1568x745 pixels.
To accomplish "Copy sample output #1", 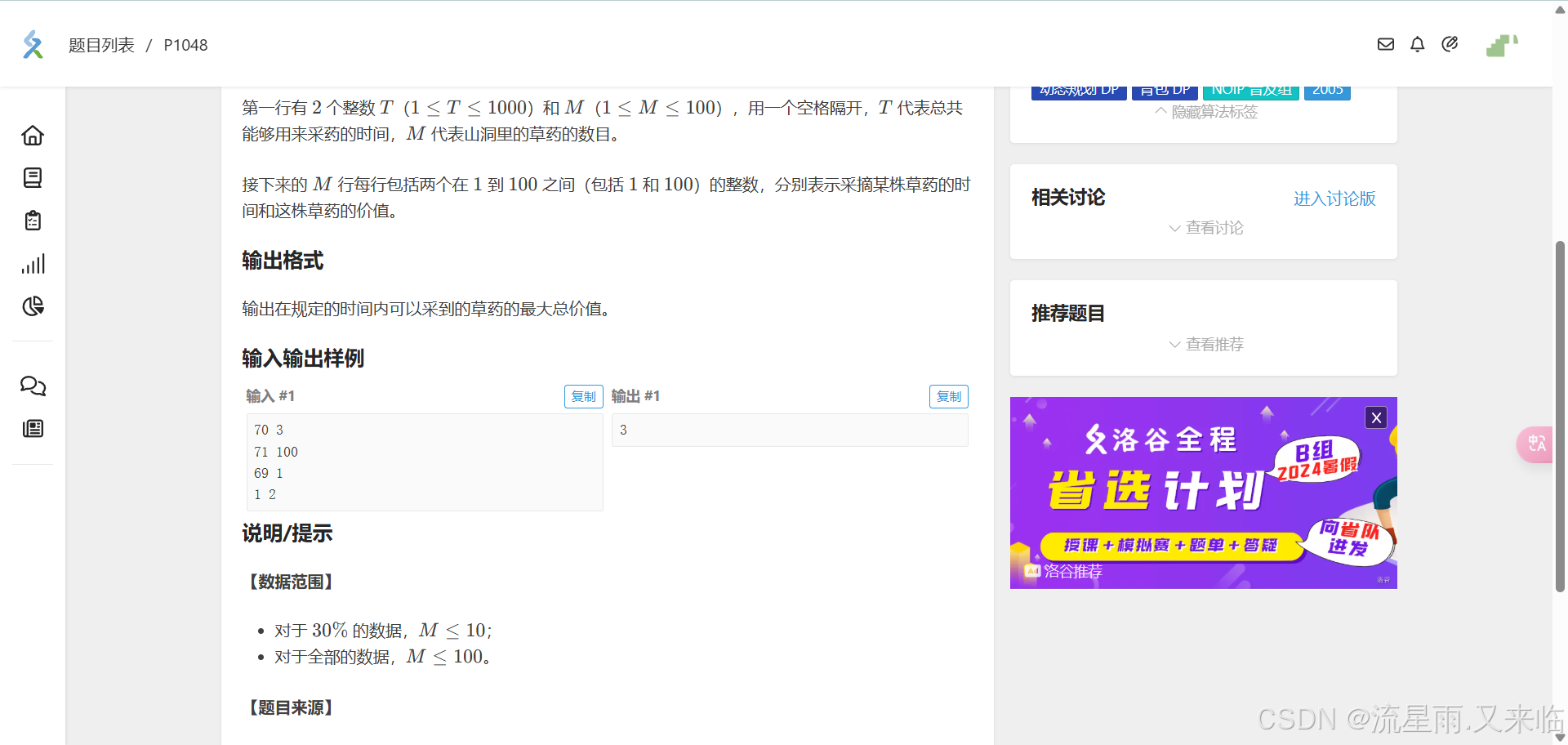I will pos(949,396).
